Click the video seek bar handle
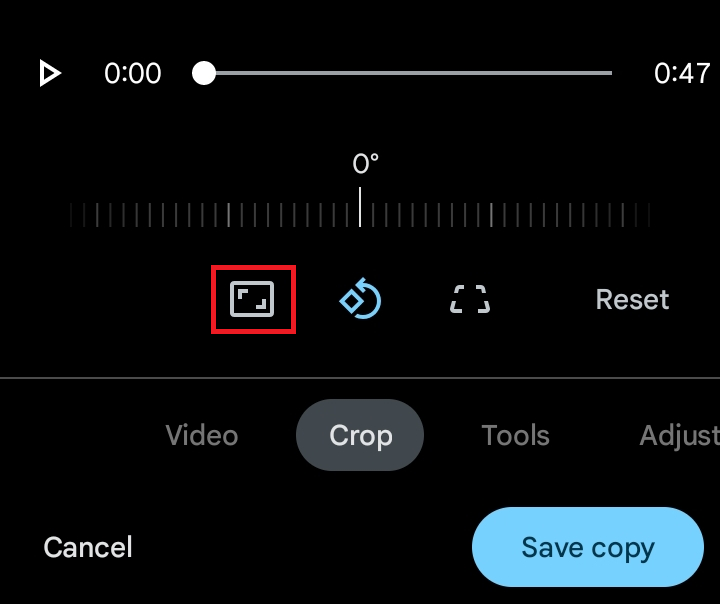This screenshot has height=604, width=720. (x=204, y=73)
